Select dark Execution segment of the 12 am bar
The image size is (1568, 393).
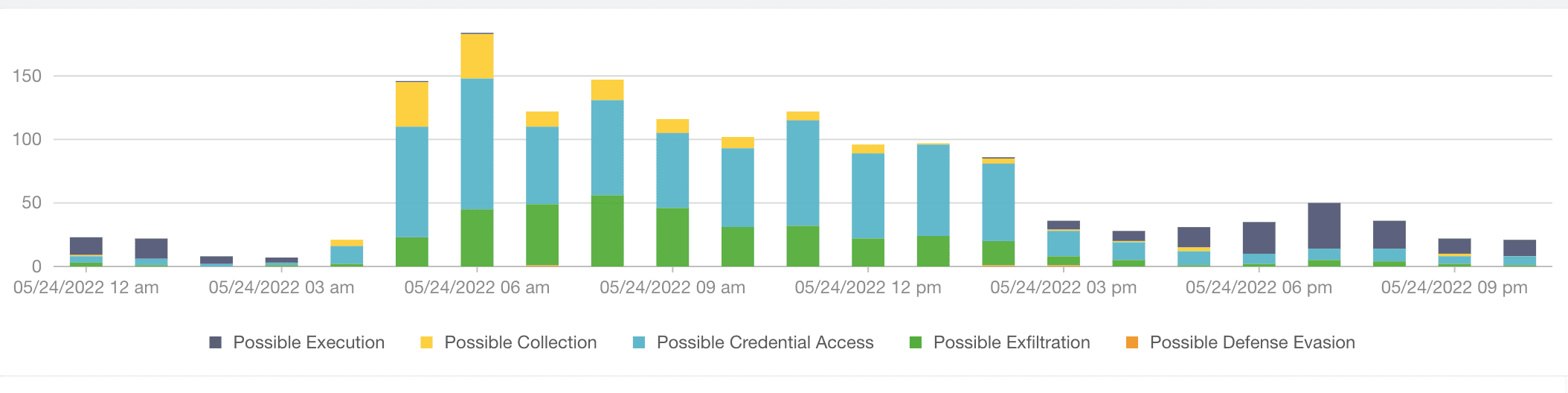[86, 246]
